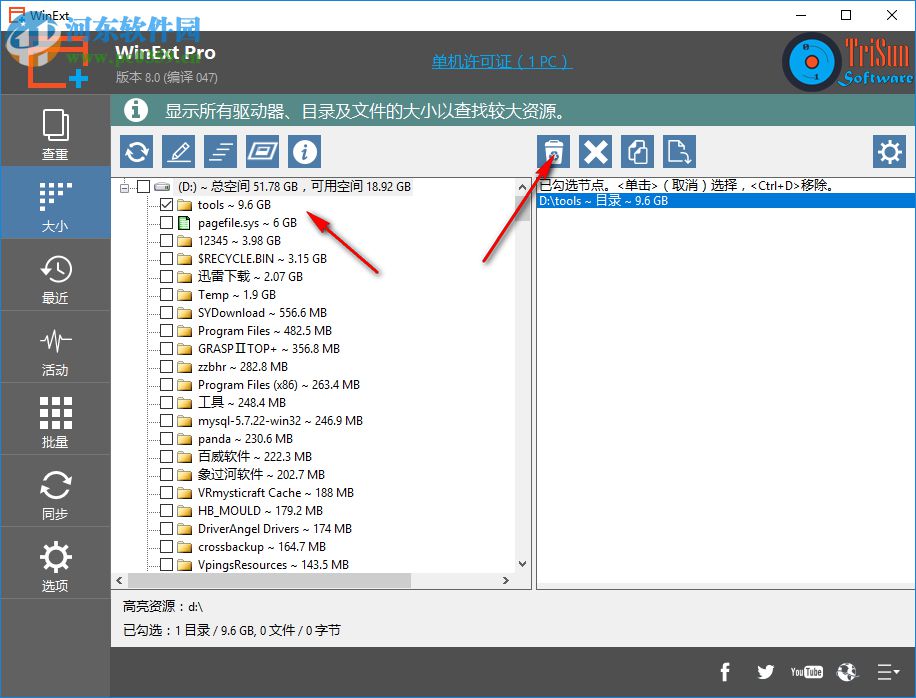This screenshot has width=916, height=698.
Task: Click the export file icon on right toolbar
Action: point(679,151)
